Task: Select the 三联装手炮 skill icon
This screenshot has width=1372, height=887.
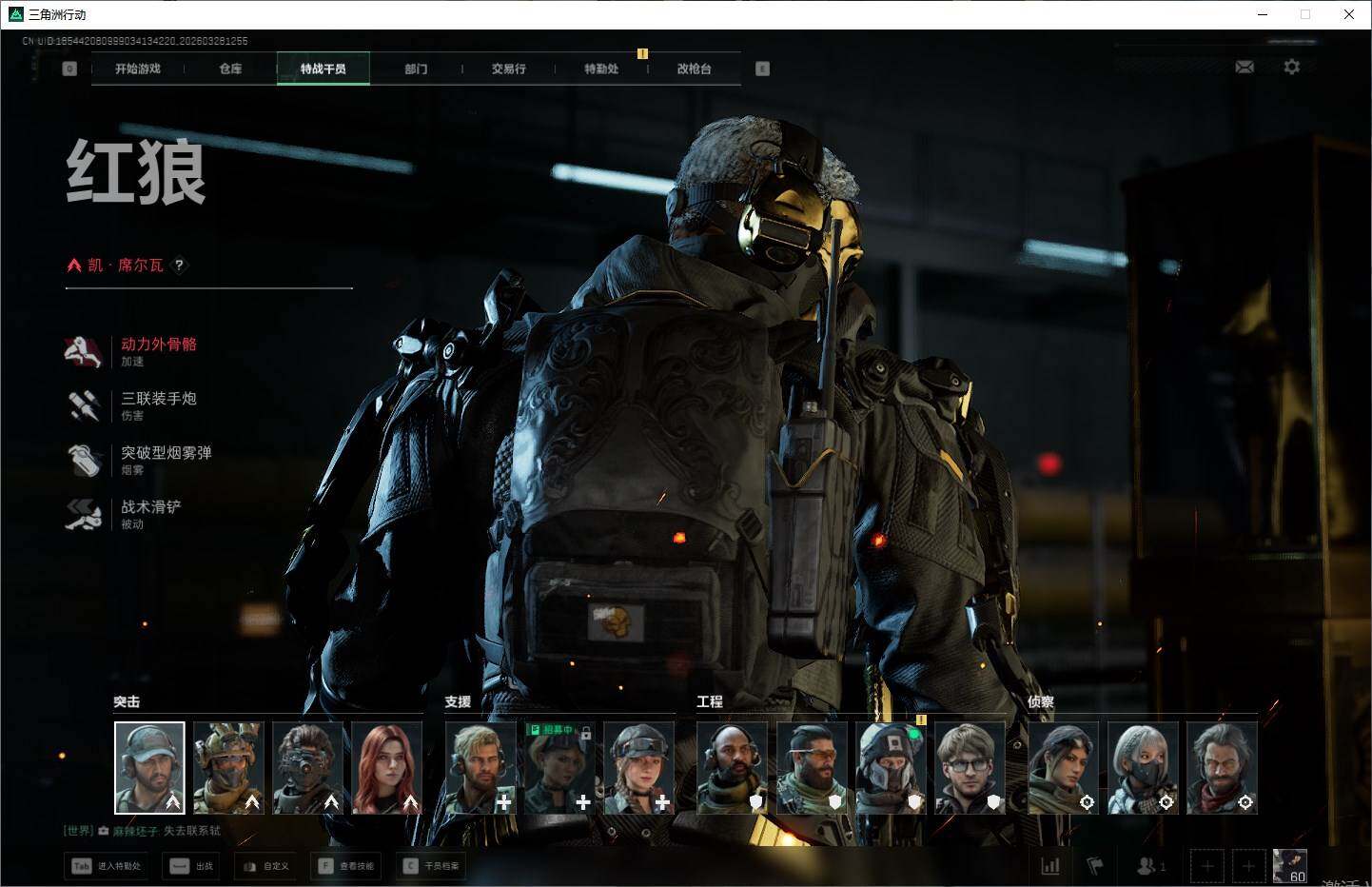Action: point(84,405)
